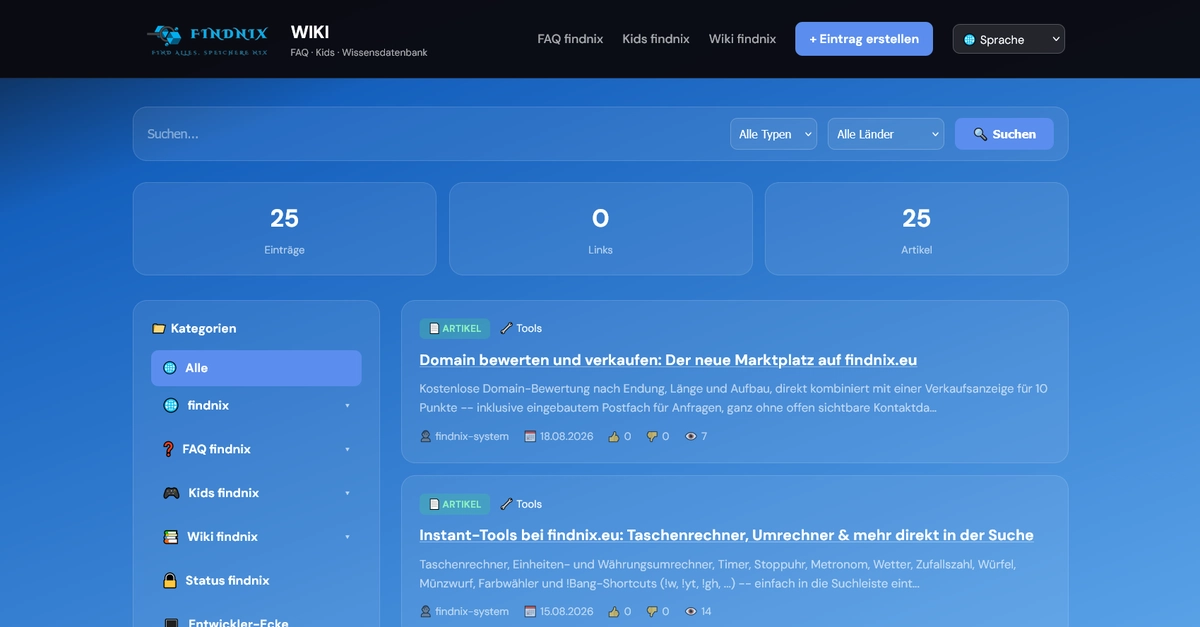Click the eye views icon showing 14
This screenshot has width=1200, height=627.
(691, 611)
